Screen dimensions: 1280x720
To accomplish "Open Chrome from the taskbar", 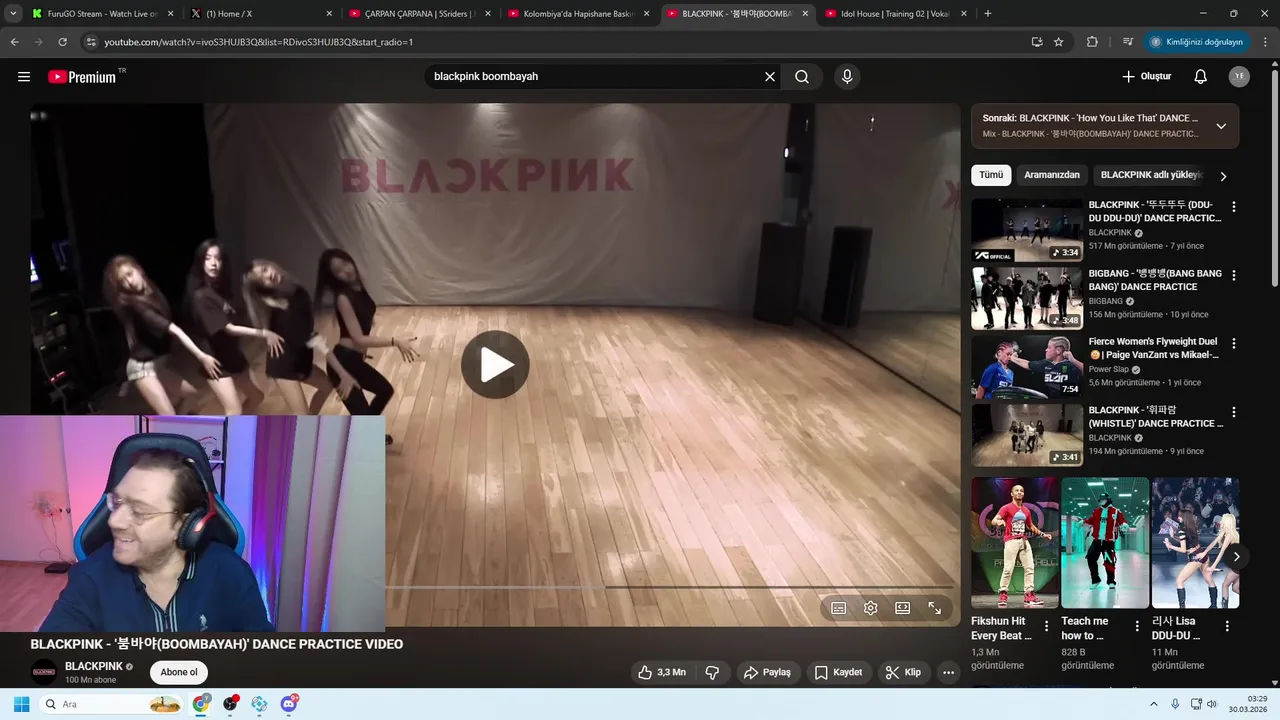I will point(201,704).
